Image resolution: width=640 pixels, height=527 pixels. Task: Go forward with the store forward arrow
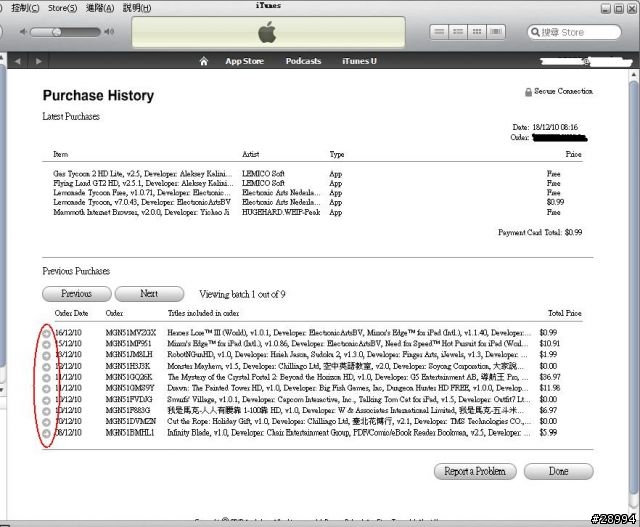pos(38,61)
